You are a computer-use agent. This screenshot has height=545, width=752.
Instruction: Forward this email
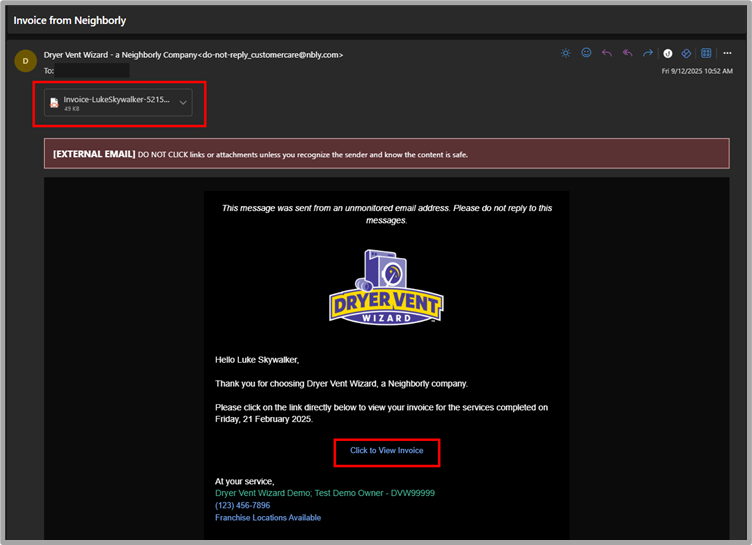647,53
